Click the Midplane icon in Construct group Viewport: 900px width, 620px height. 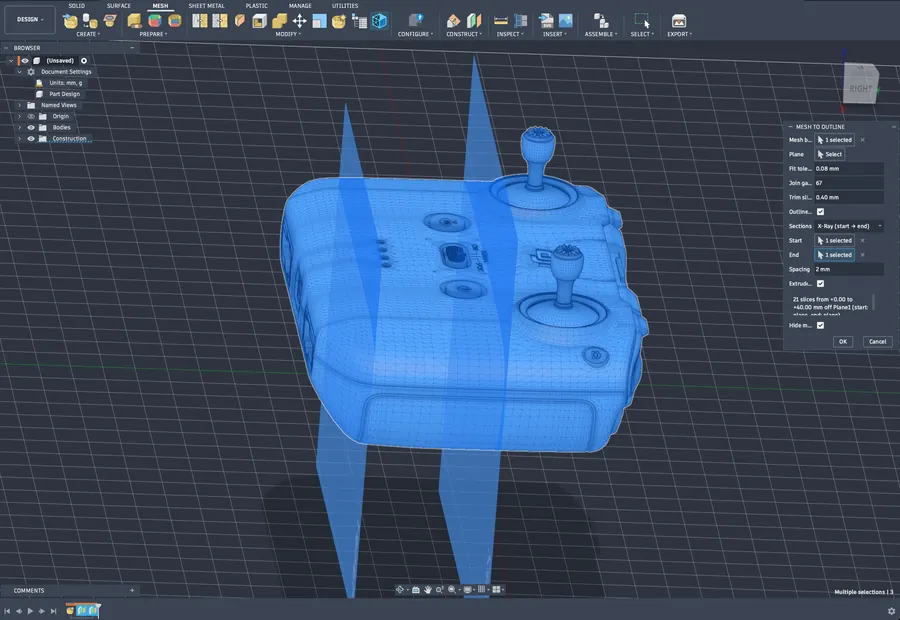point(474,21)
